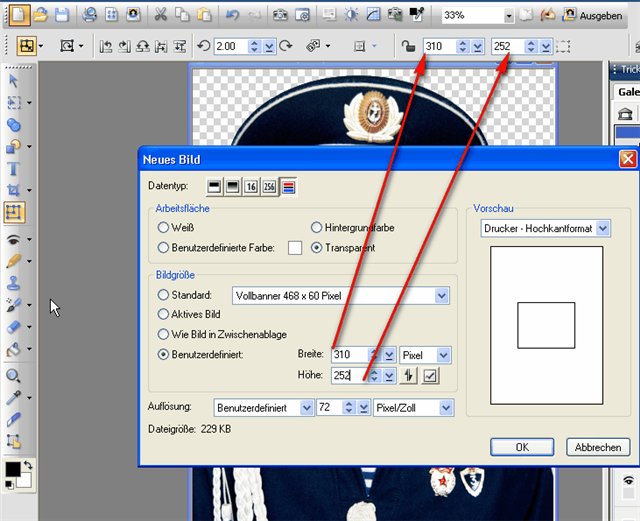The width and height of the screenshot is (640, 521).
Task: Click the Undo arrow icon
Action: (233, 15)
